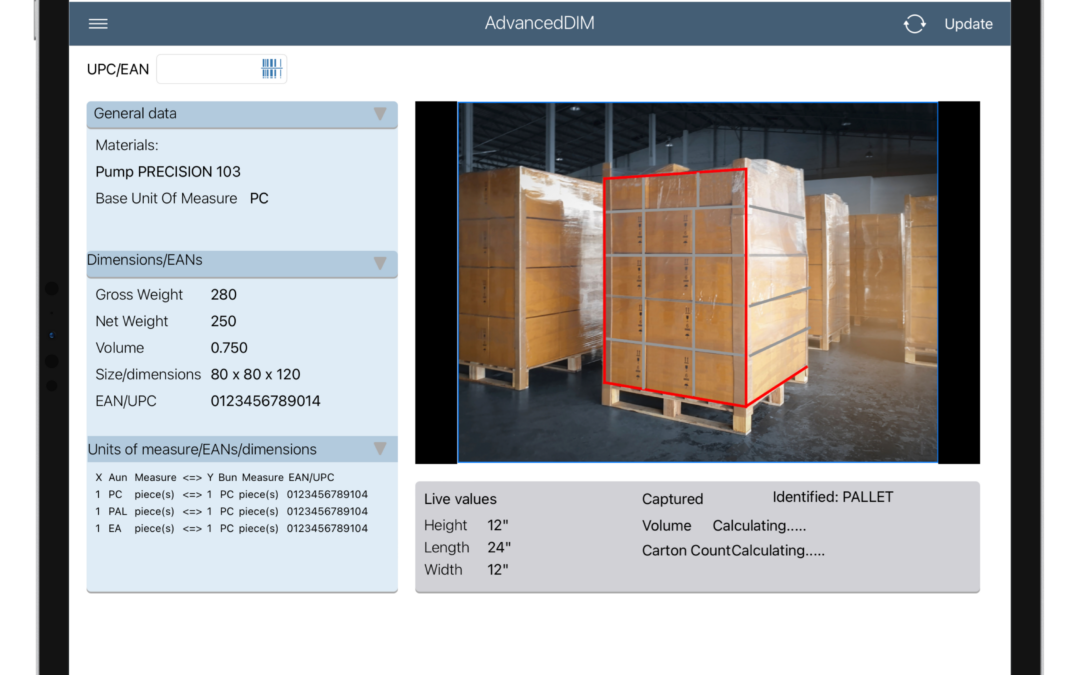Collapse the Units of measure/EANs/dimensions section
The height and width of the screenshot is (675, 1080).
tap(380, 449)
